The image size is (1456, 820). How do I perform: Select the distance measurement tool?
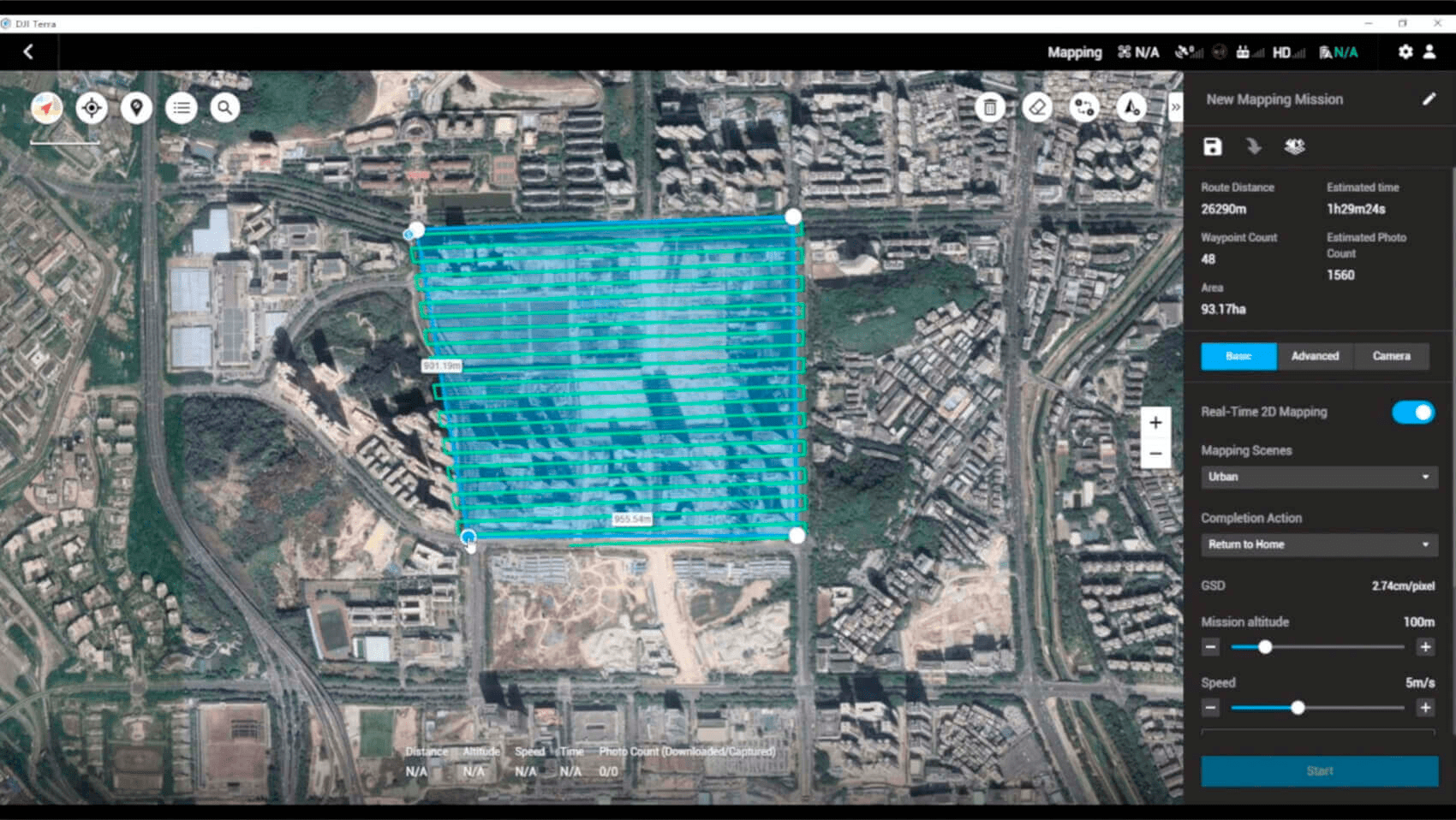pos(1131,108)
